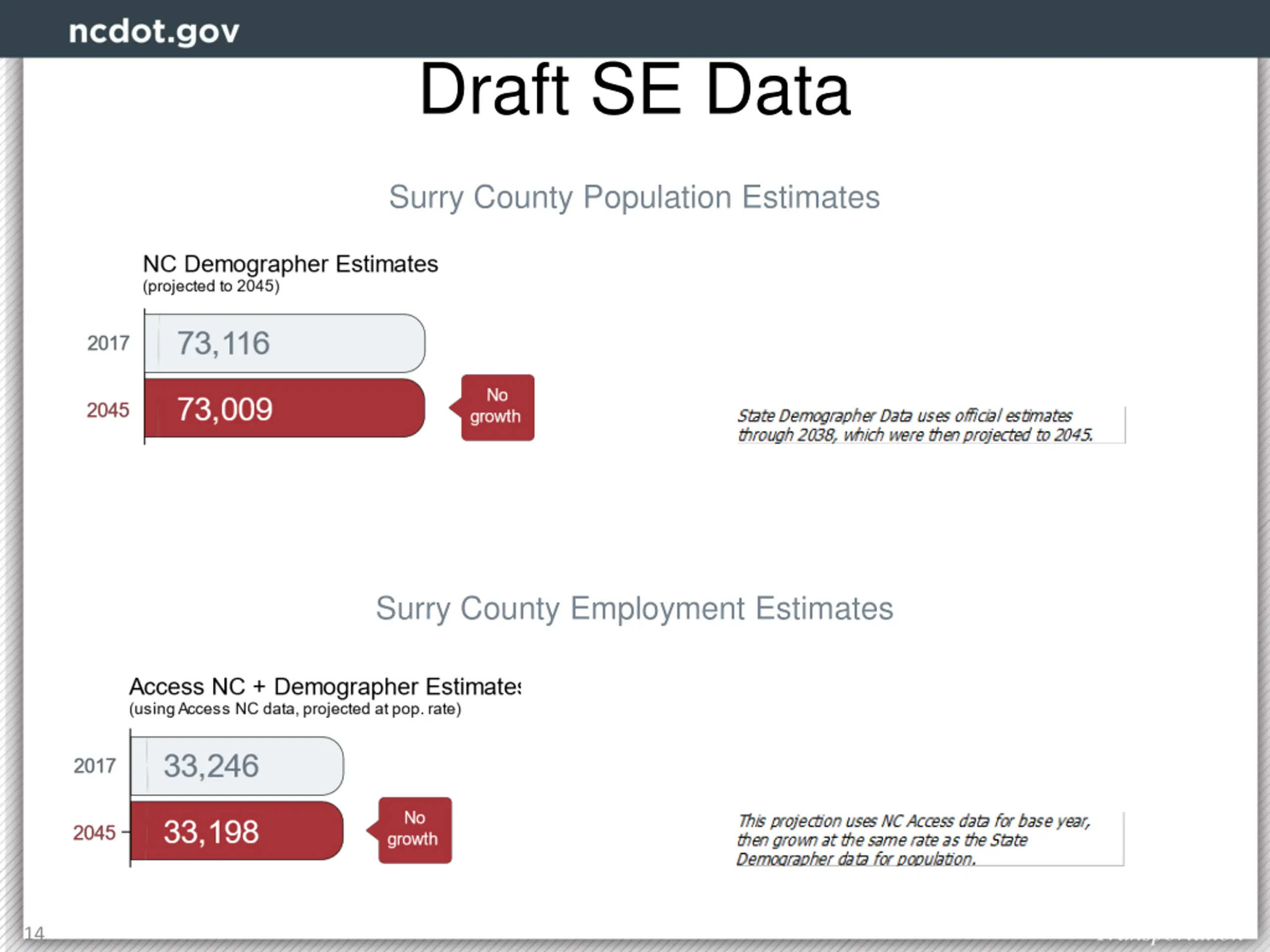Select the 2045 employment bar 33,198
Image resolution: width=1270 pixels, height=952 pixels.
pyautogui.click(x=237, y=831)
